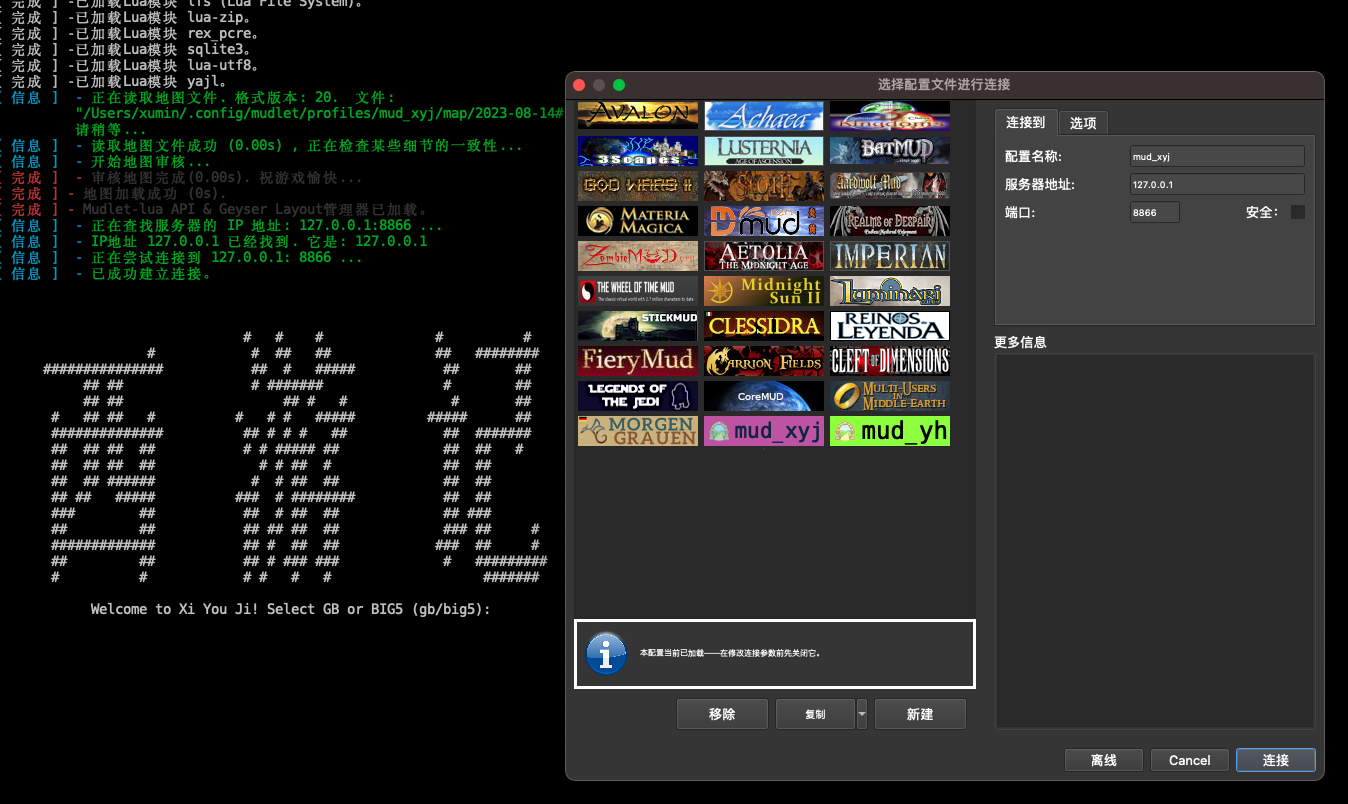
Task: Pick Multi-Users in Middle-Earth profile
Action: pos(890,396)
